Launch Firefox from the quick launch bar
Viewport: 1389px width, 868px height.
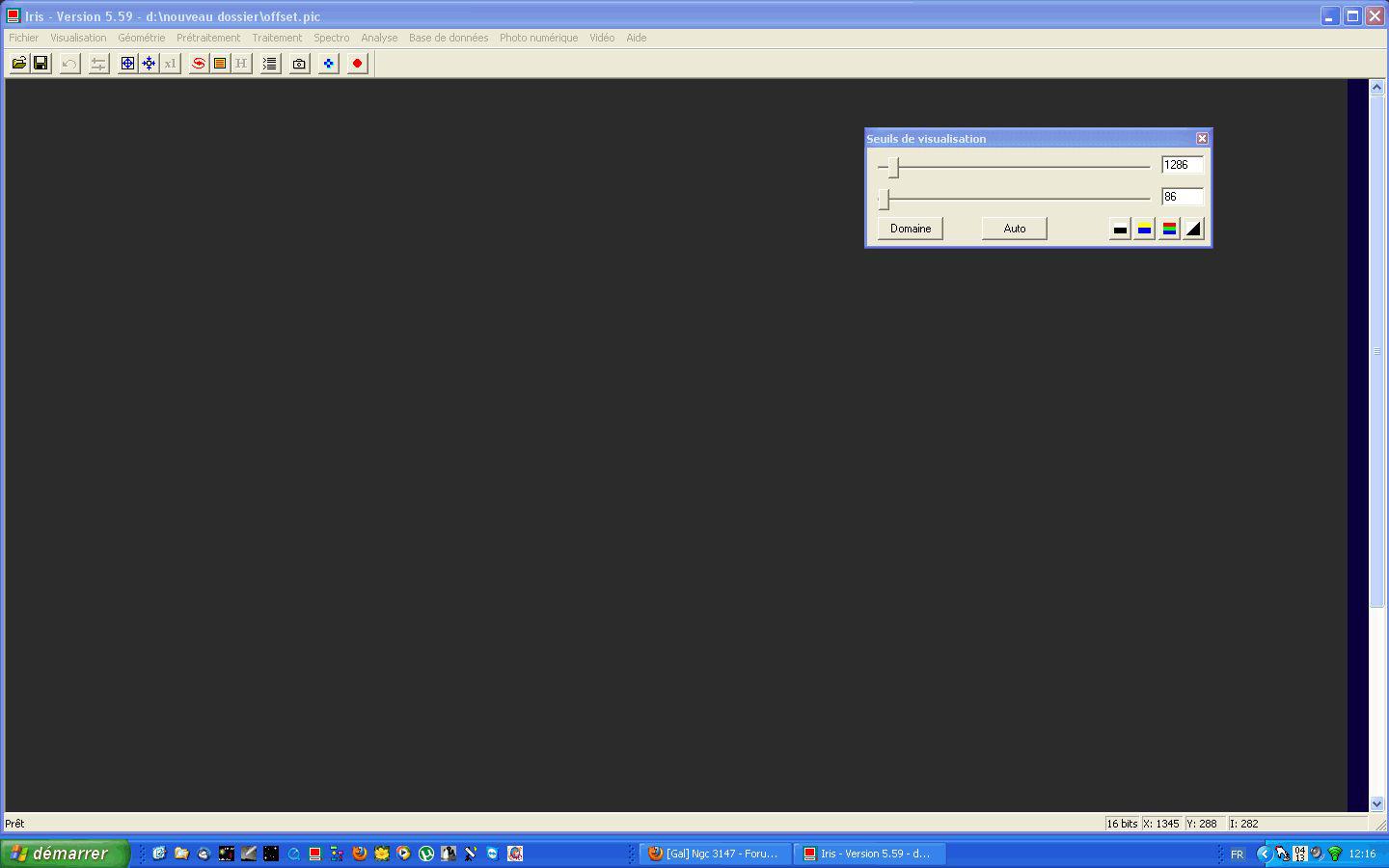click(359, 854)
